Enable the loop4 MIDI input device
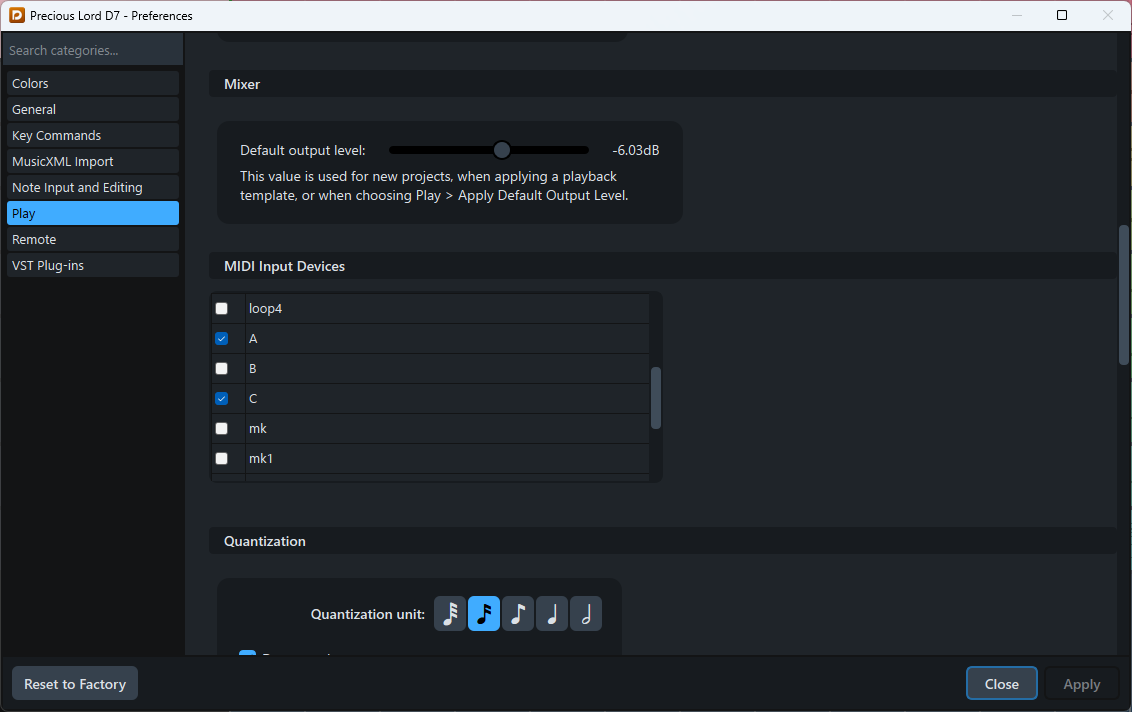This screenshot has width=1132, height=712. (221, 308)
